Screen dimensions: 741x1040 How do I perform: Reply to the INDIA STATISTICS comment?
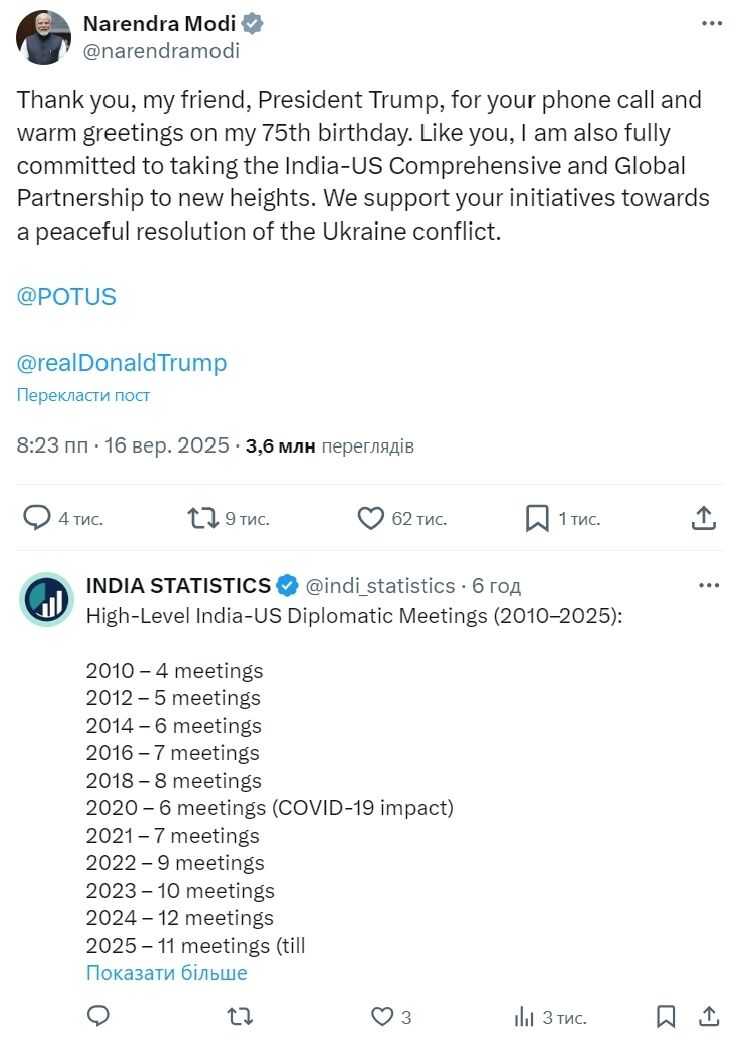98,1017
